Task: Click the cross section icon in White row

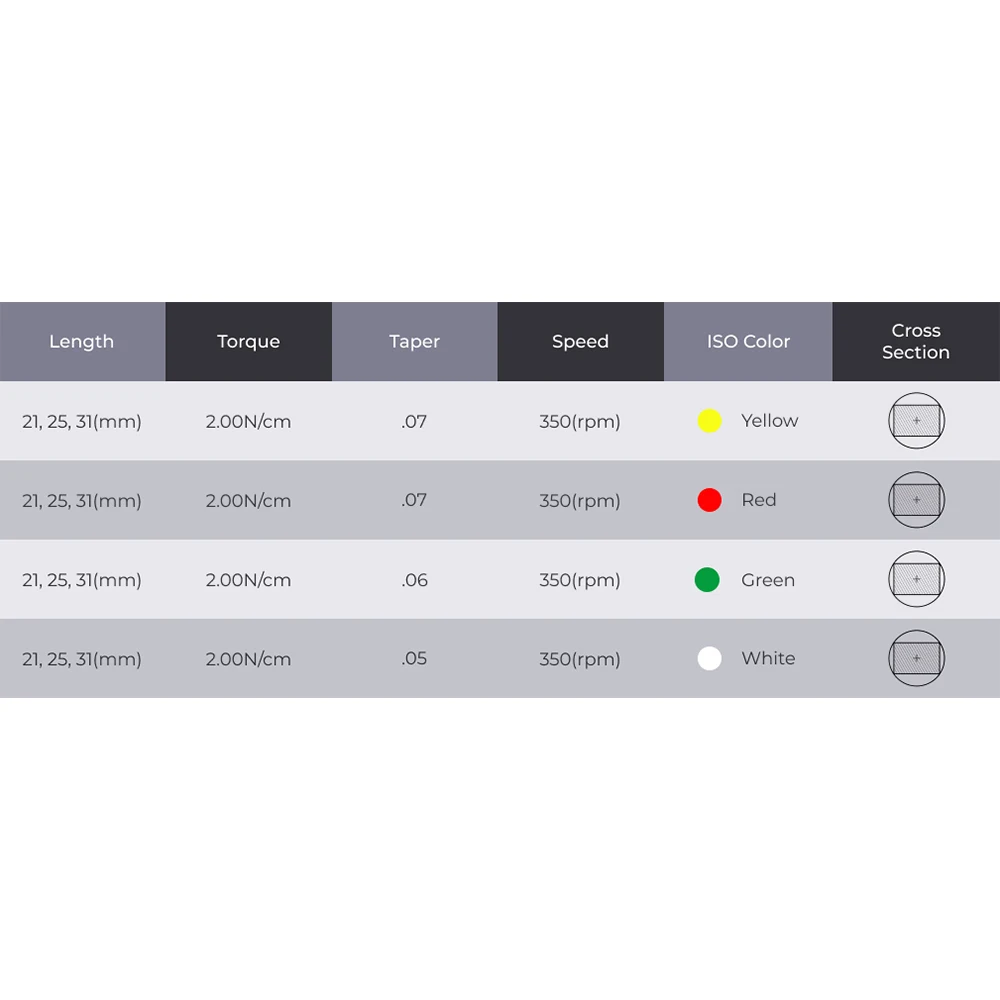Action: pyautogui.click(x=916, y=658)
